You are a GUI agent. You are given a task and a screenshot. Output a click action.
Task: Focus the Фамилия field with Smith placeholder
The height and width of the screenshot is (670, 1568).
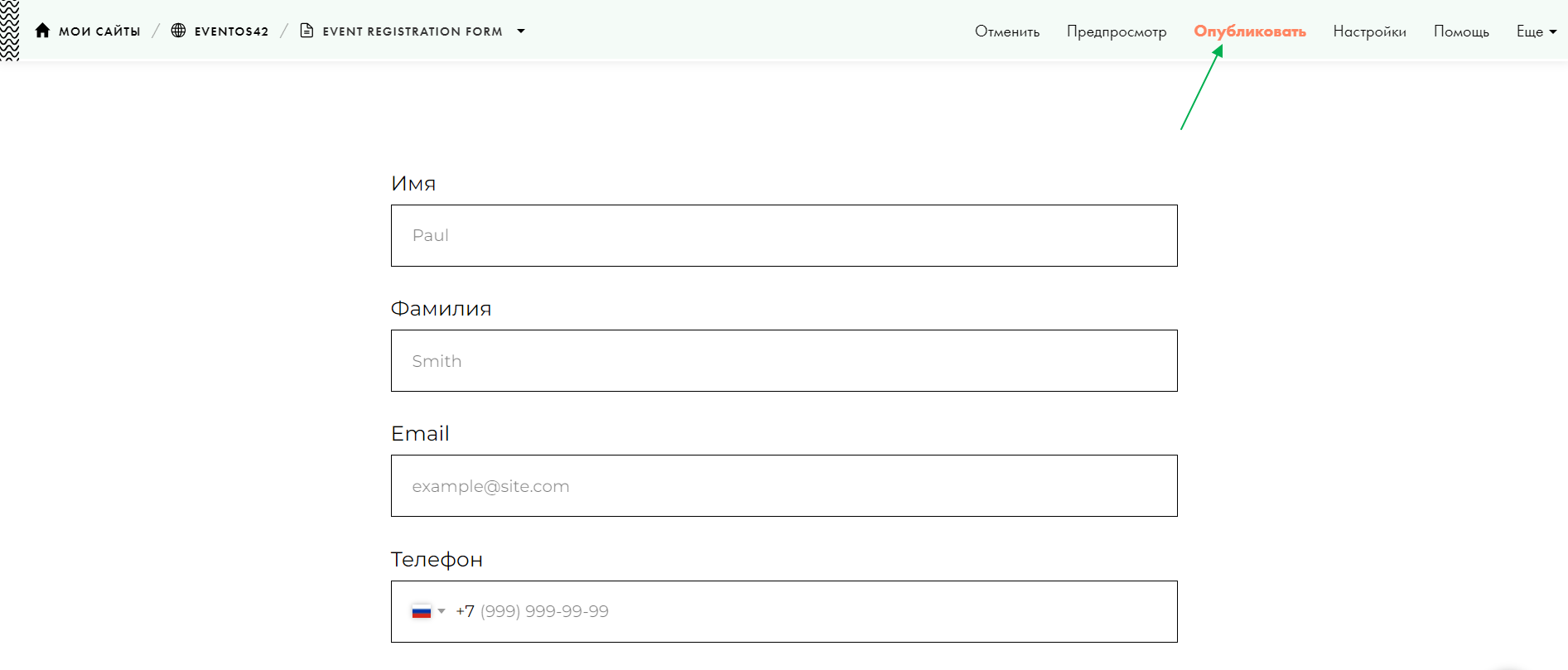coord(784,361)
